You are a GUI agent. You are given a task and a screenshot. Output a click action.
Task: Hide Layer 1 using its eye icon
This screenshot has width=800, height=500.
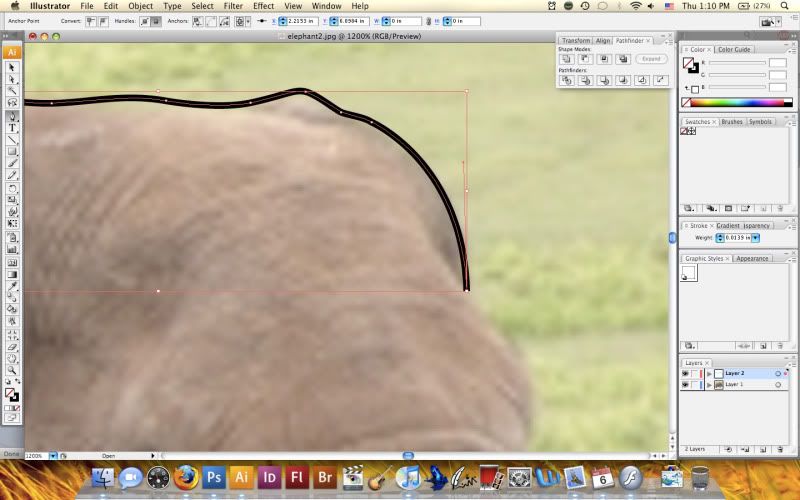[685, 385]
